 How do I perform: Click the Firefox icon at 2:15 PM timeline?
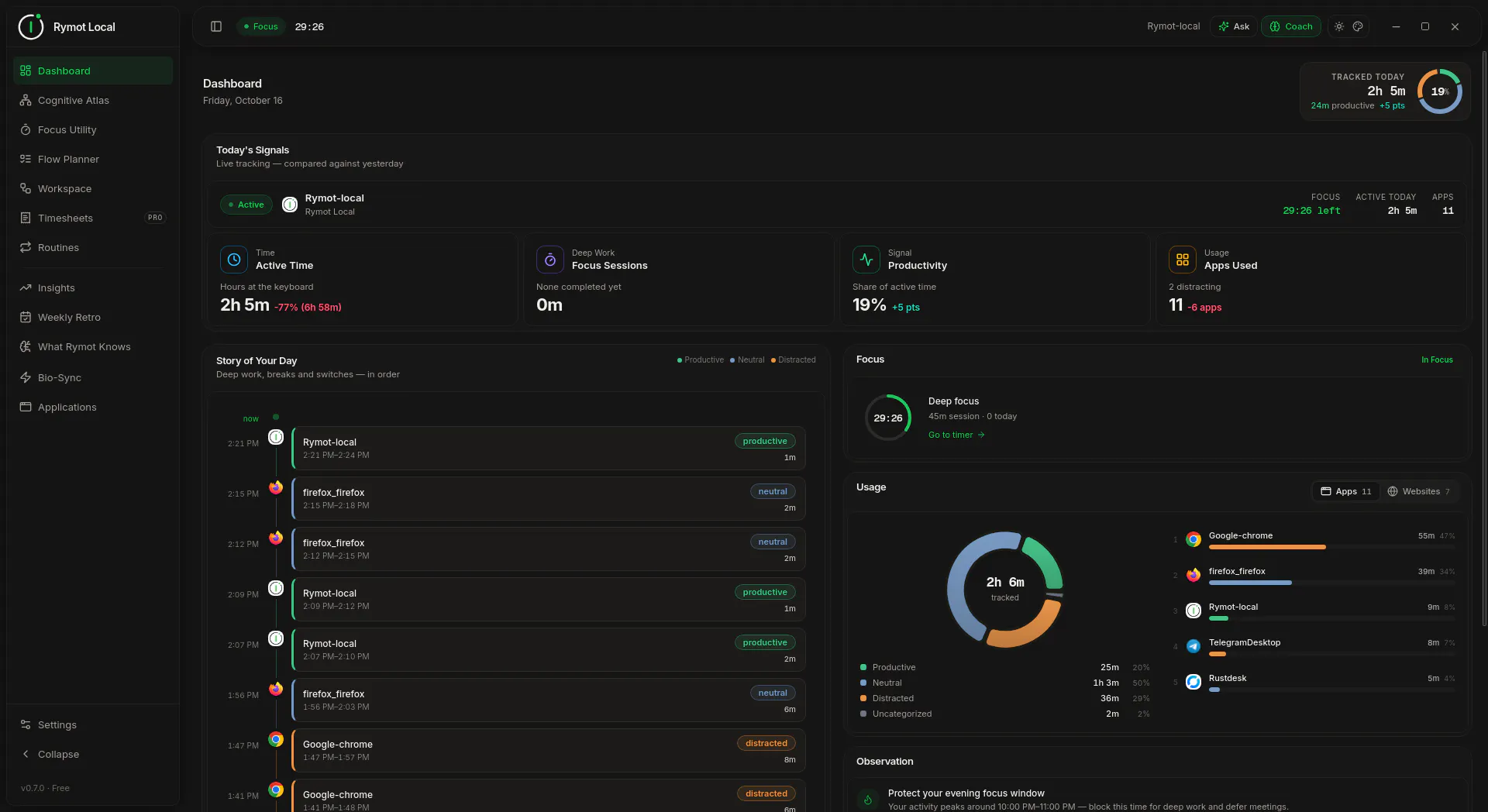[276, 487]
